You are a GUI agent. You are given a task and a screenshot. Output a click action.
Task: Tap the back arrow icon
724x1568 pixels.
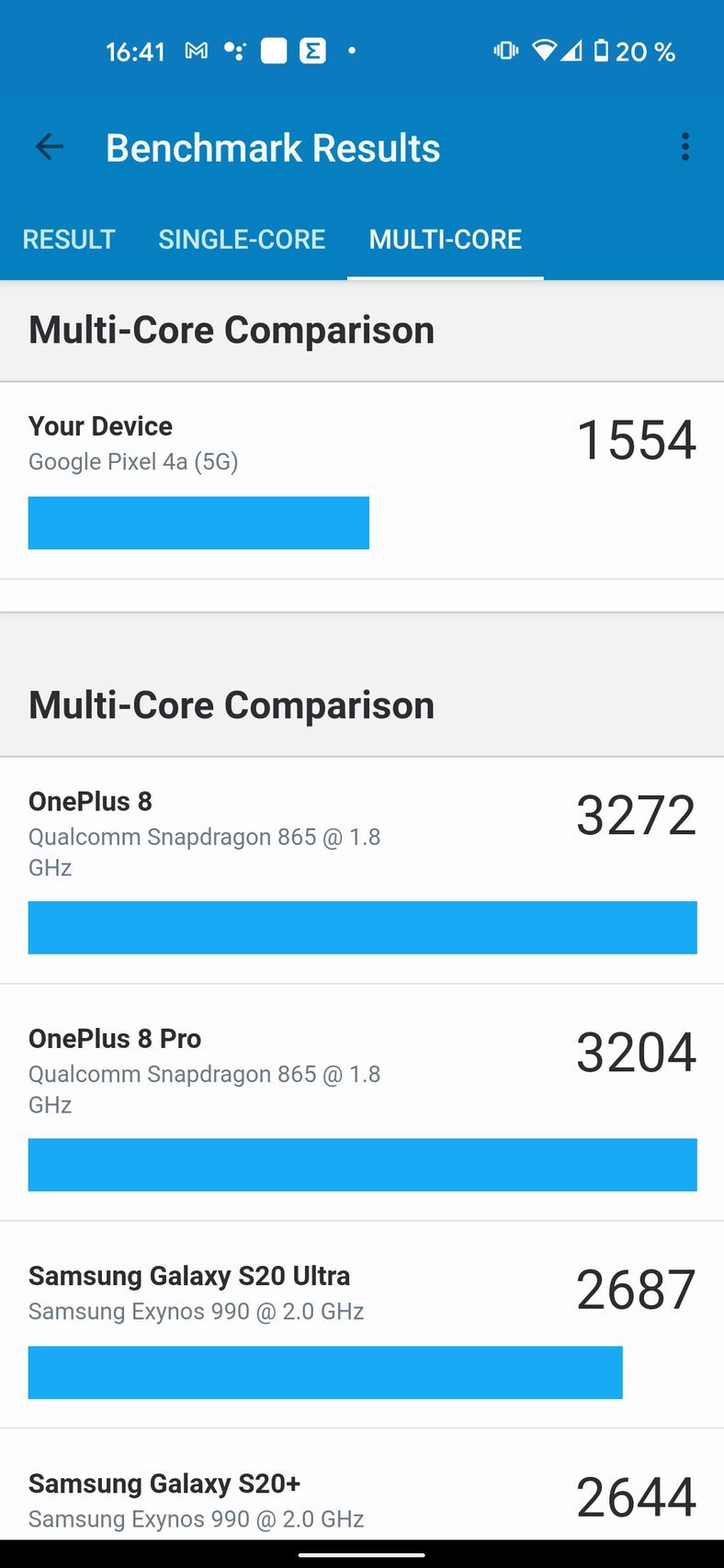50,147
